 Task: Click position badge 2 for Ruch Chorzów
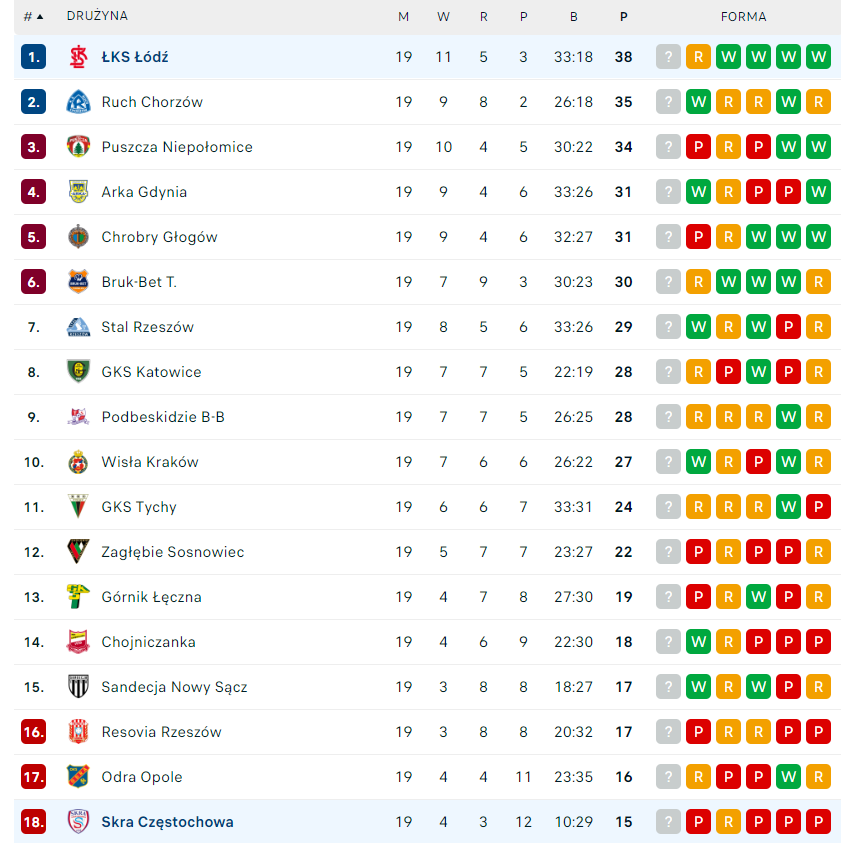click(34, 102)
